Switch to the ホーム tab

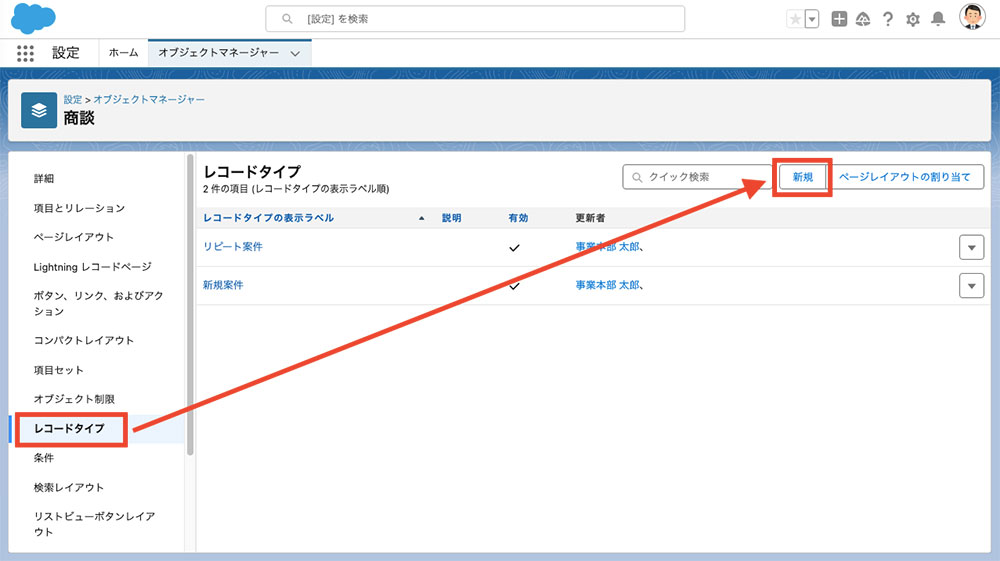click(x=124, y=53)
